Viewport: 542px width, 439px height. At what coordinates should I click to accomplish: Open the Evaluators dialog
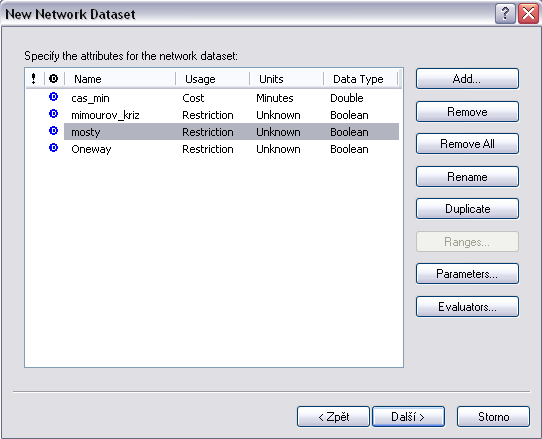tap(467, 307)
